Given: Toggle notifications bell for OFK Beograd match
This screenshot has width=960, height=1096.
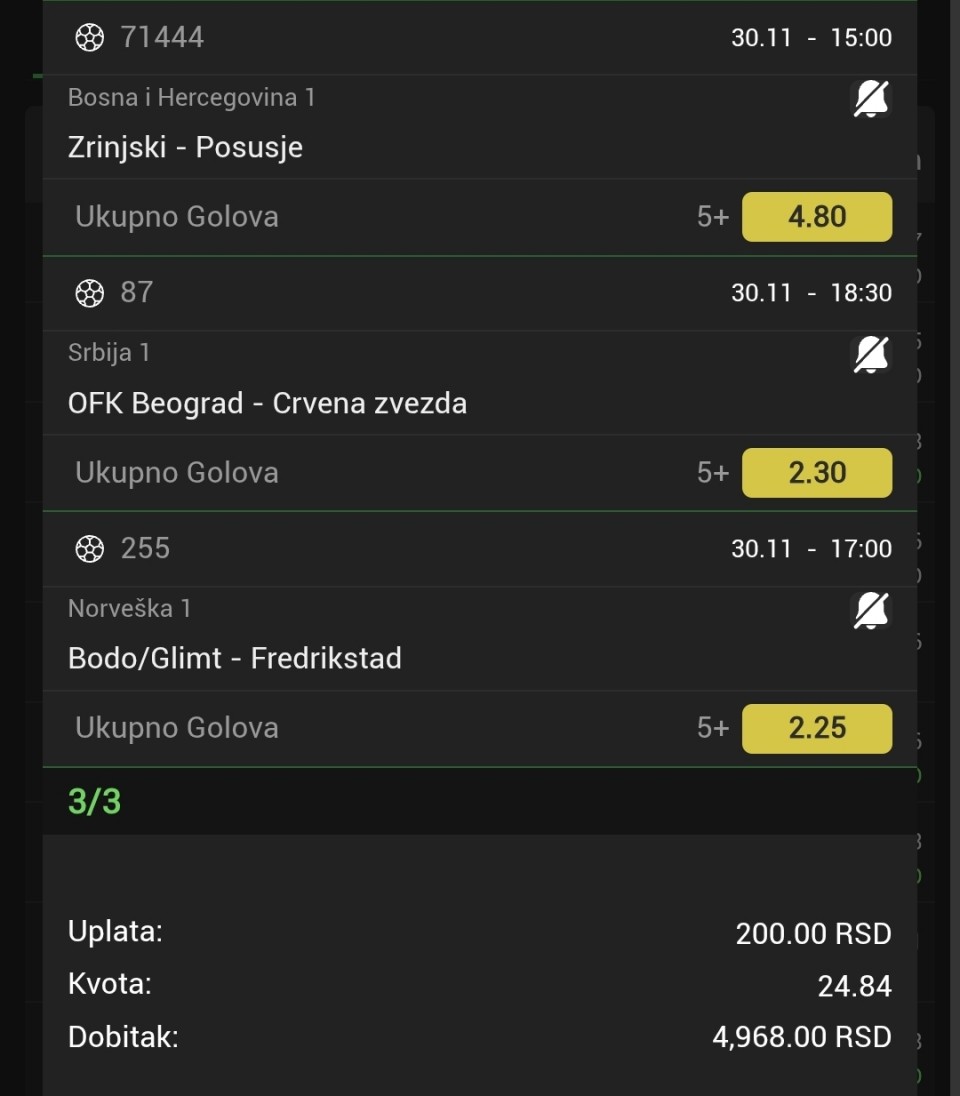Looking at the screenshot, I should tap(871, 354).
